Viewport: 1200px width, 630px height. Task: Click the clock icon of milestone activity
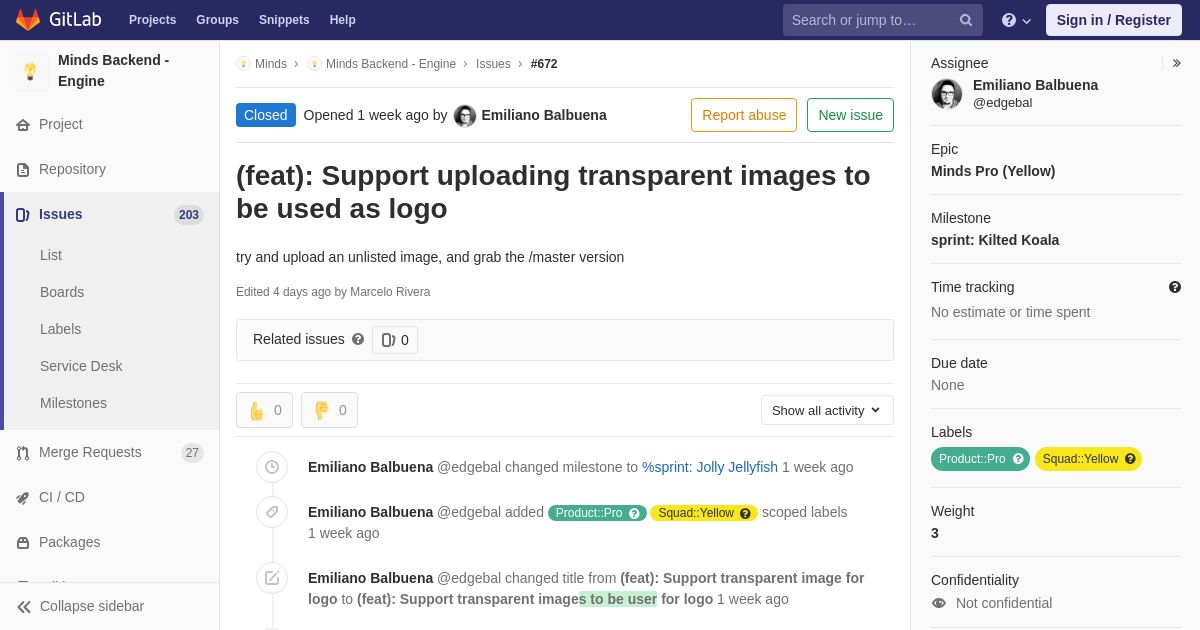click(272, 467)
